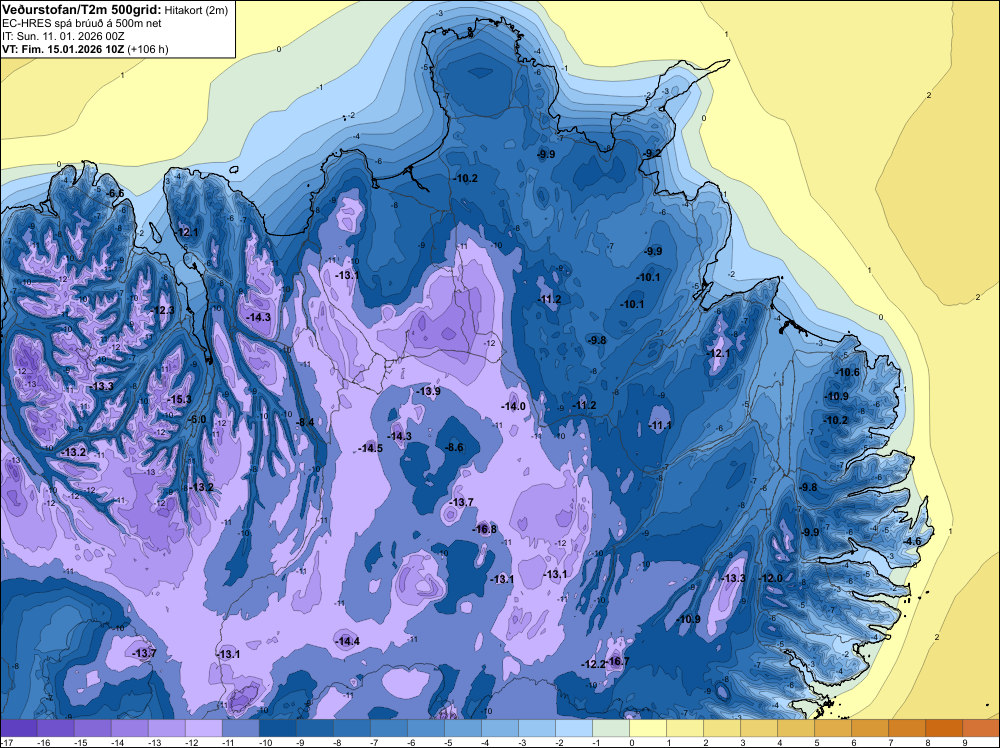Click the legend label "-6" in color bar
Image resolution: width=1000 pixels, height=748 pixels.
coord(411,742)
